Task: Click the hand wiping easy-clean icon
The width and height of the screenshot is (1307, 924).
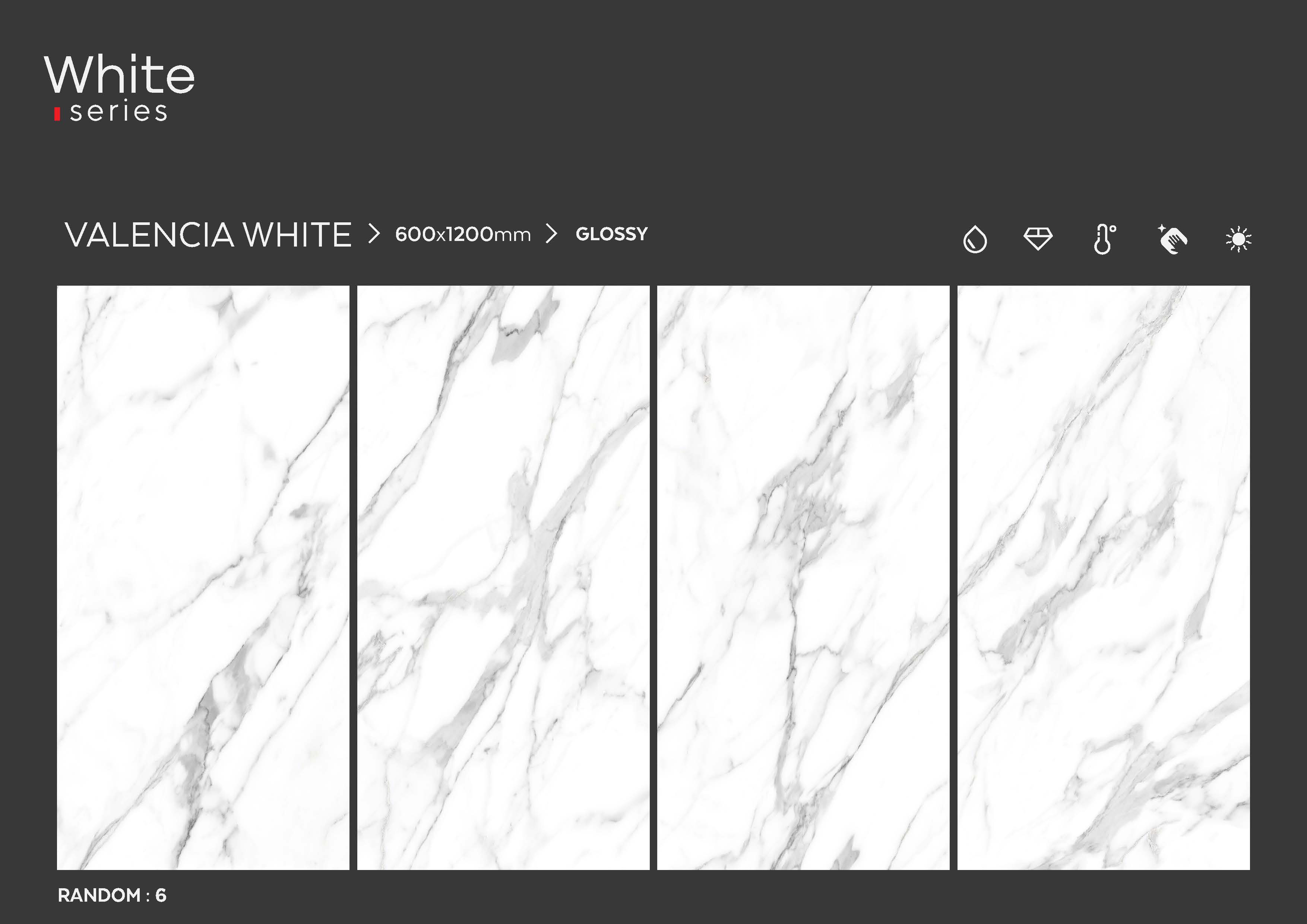Action: (1172, 239)
